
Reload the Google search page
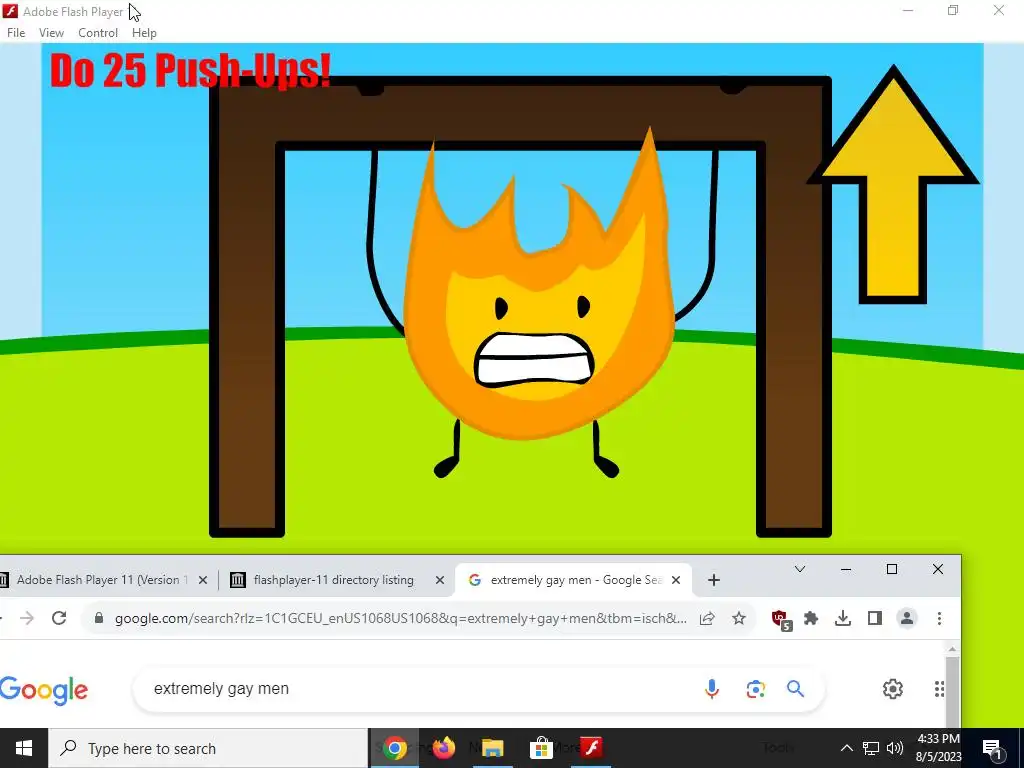click(x=59, y=618)
